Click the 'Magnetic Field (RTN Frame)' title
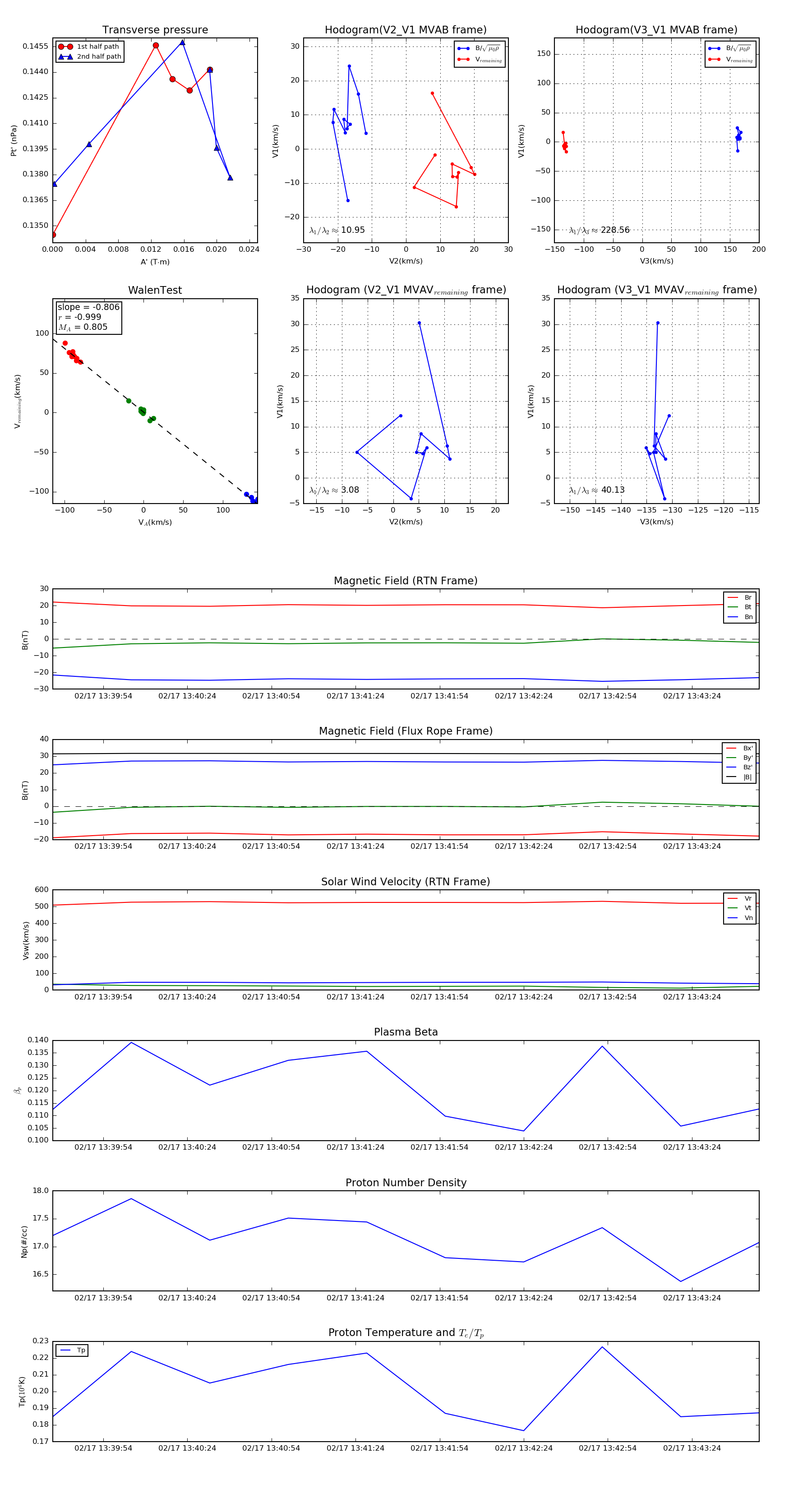The image size is (812, 1489). (406, 581)
